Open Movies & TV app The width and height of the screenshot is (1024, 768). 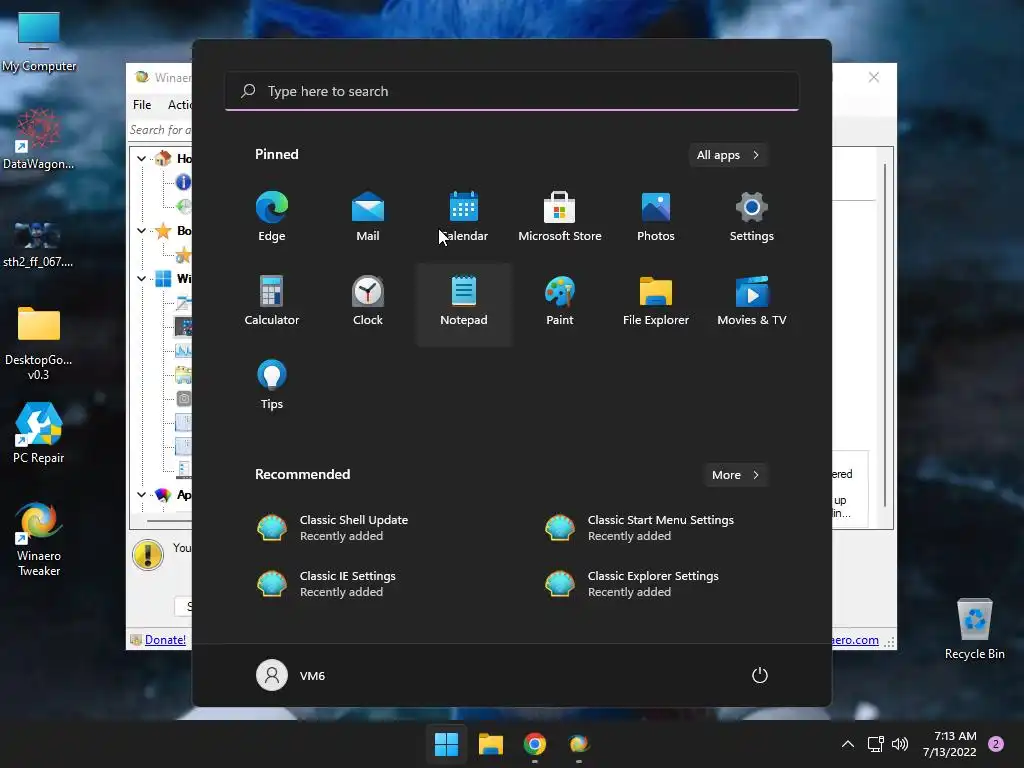click(x=752, y=300)
